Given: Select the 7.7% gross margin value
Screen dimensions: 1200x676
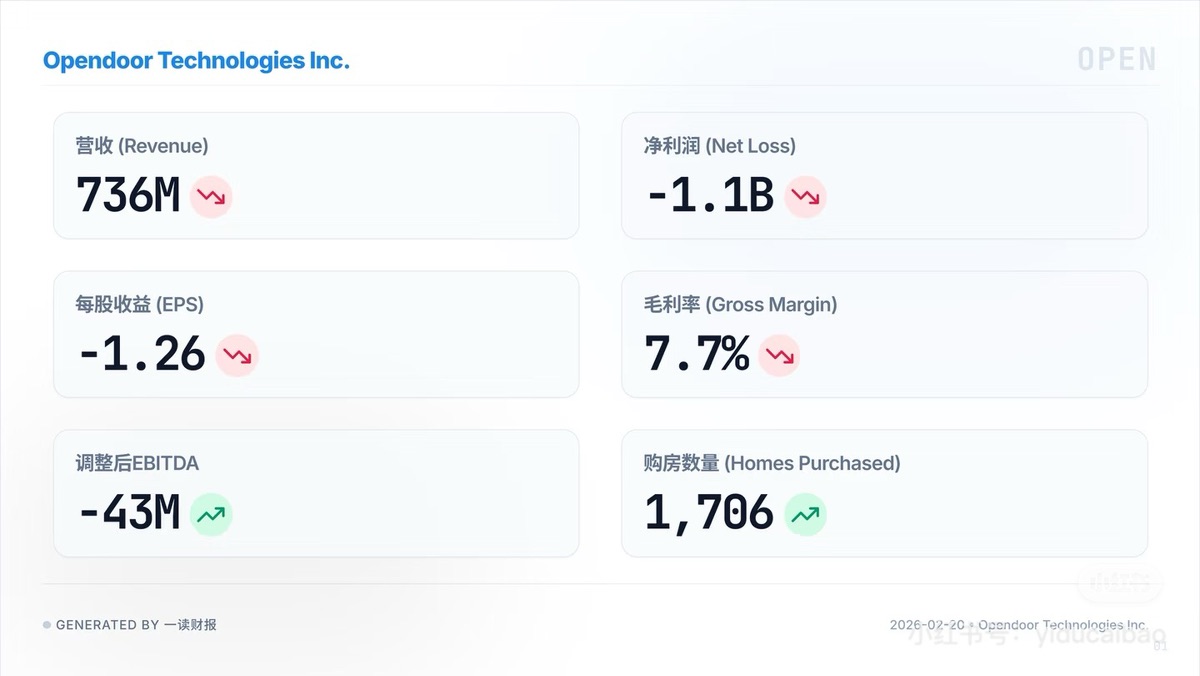Looking at the screenshot, I should coord(697,354).
